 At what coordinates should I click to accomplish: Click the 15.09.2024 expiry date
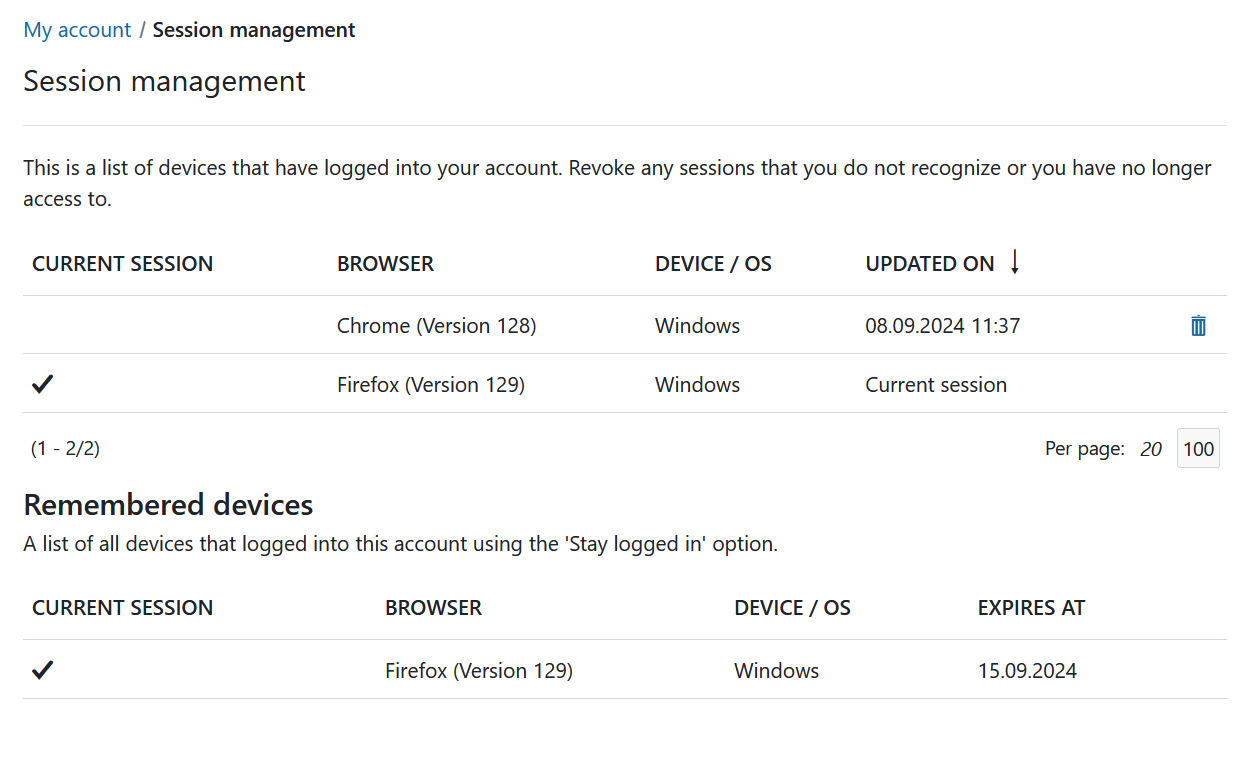pos(1027,671)
